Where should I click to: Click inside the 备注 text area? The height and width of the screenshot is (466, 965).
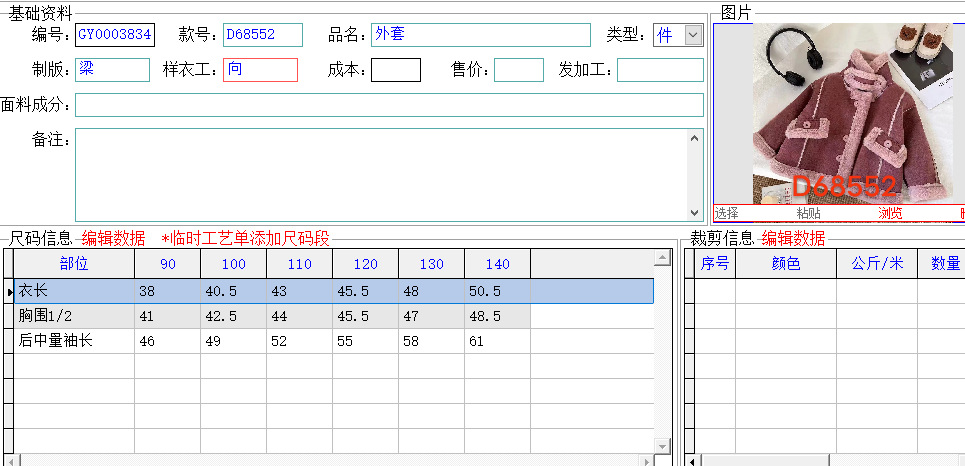382,175
